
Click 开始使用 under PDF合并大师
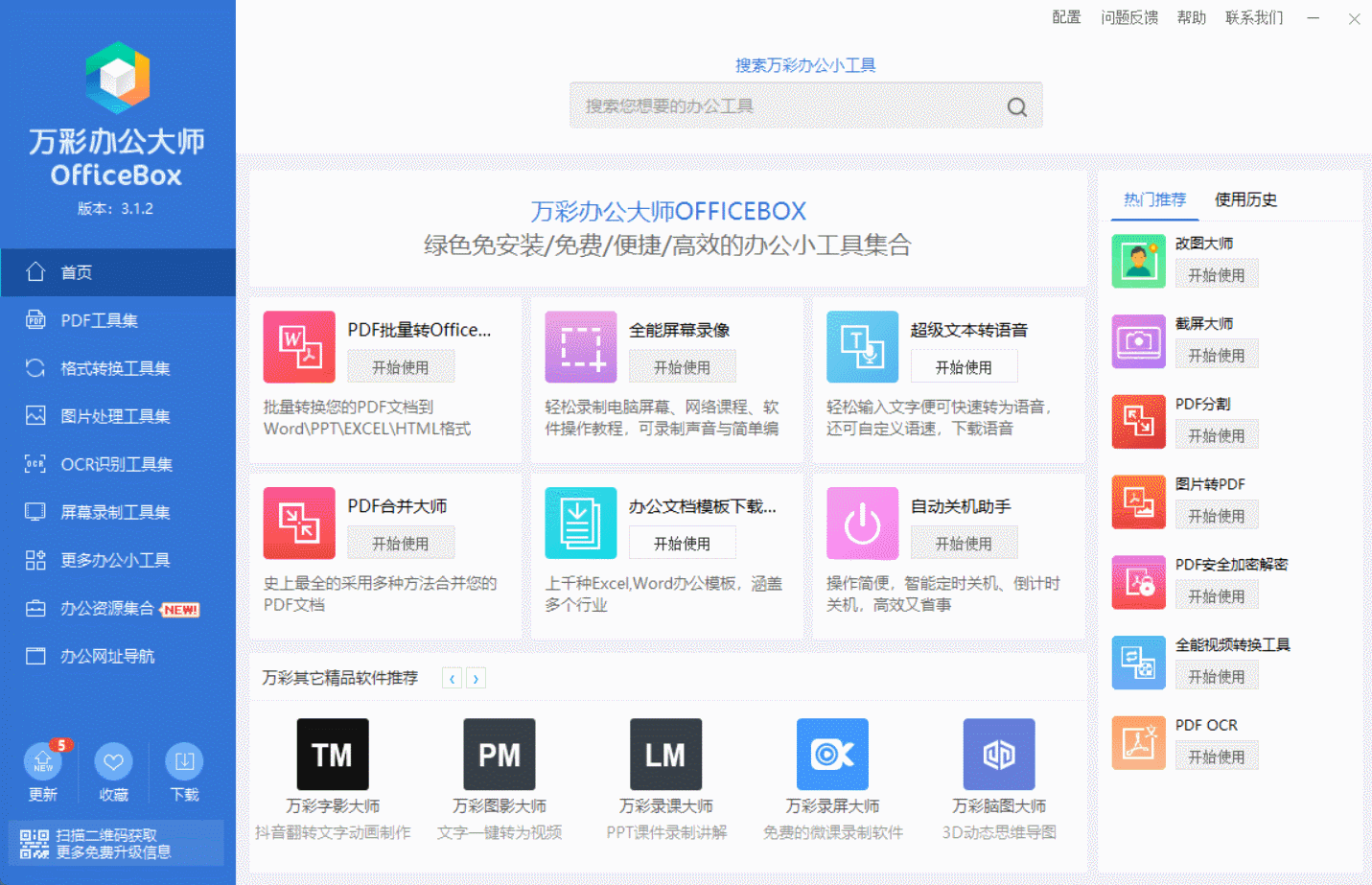(400, 542)
